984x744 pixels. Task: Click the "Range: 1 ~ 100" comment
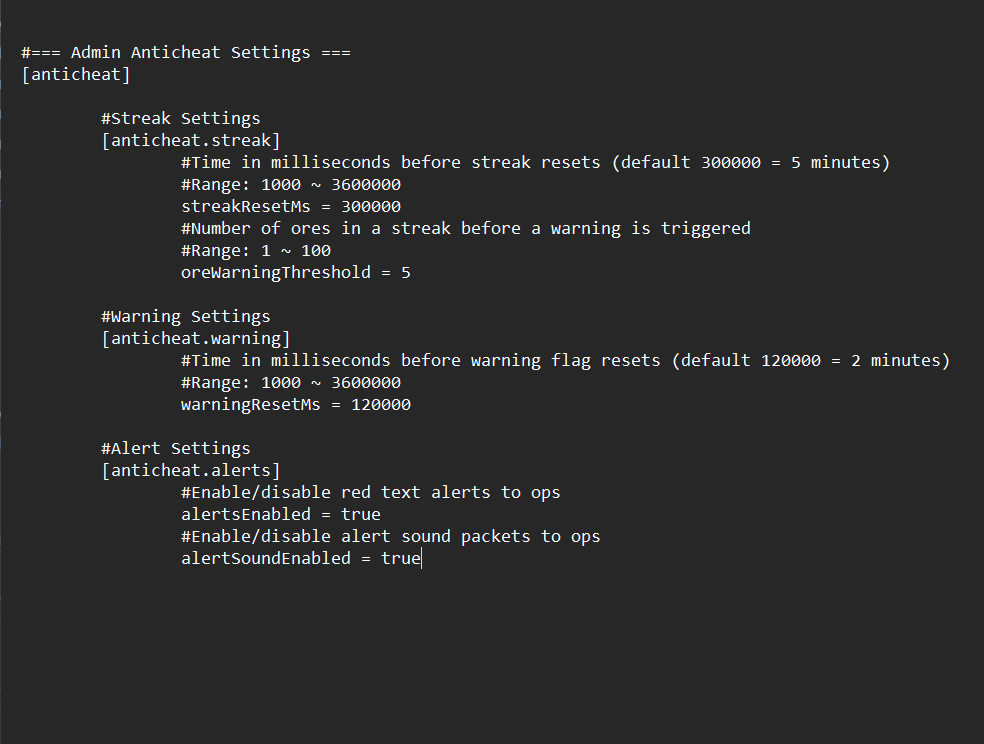pos(255,250)
